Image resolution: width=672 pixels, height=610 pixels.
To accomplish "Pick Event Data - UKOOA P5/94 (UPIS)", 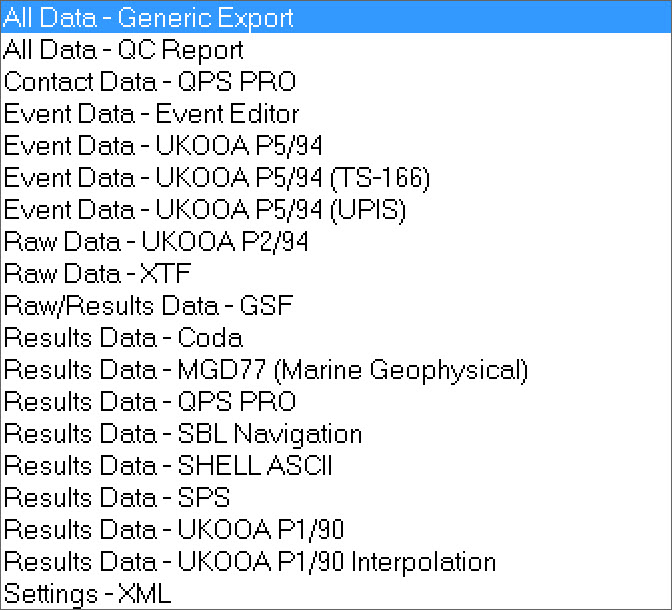I will tap(205, 210).
